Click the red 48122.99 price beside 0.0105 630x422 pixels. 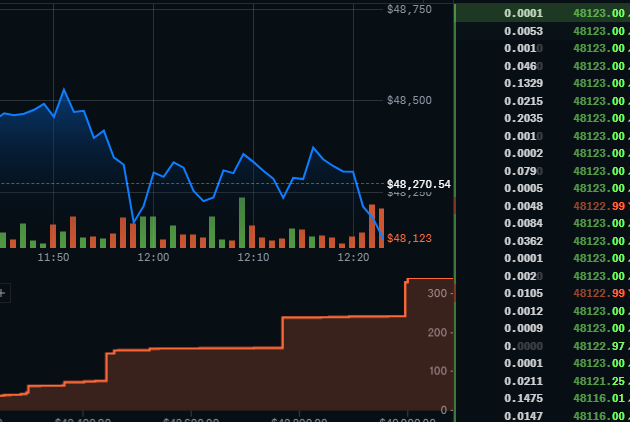[x=599, y=293]
